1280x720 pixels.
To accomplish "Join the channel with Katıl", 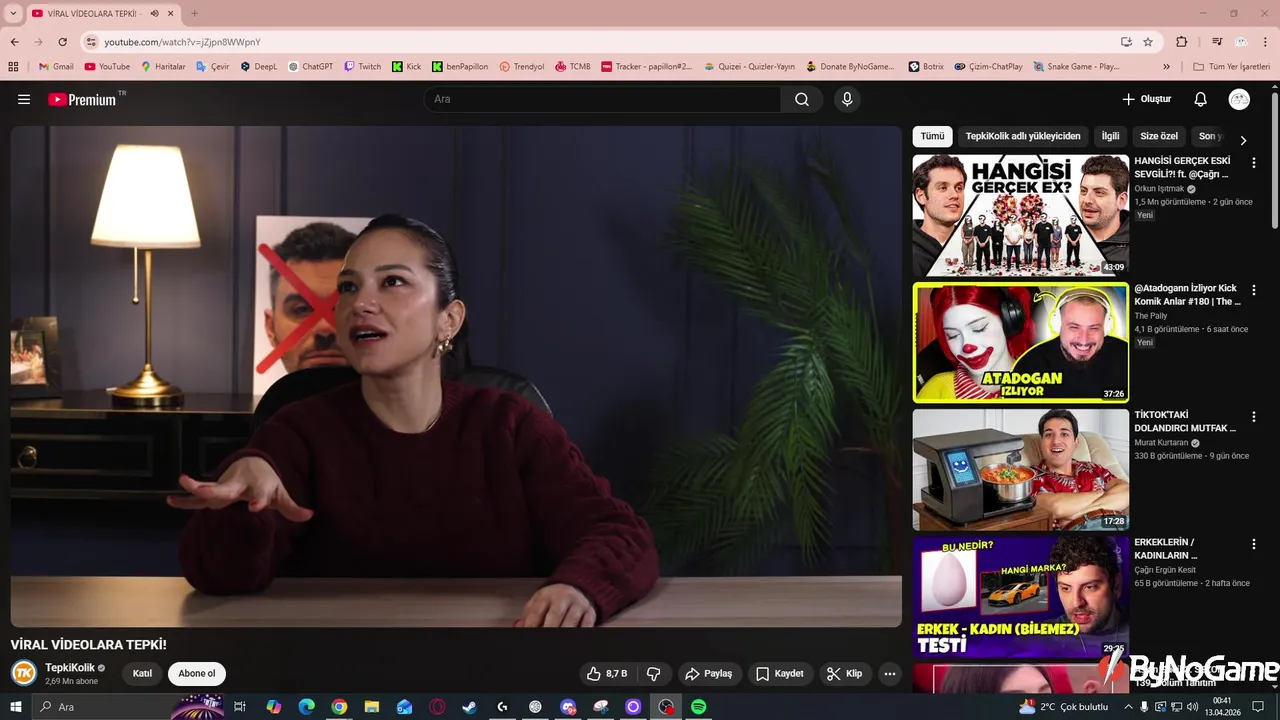I will [143, 674].
